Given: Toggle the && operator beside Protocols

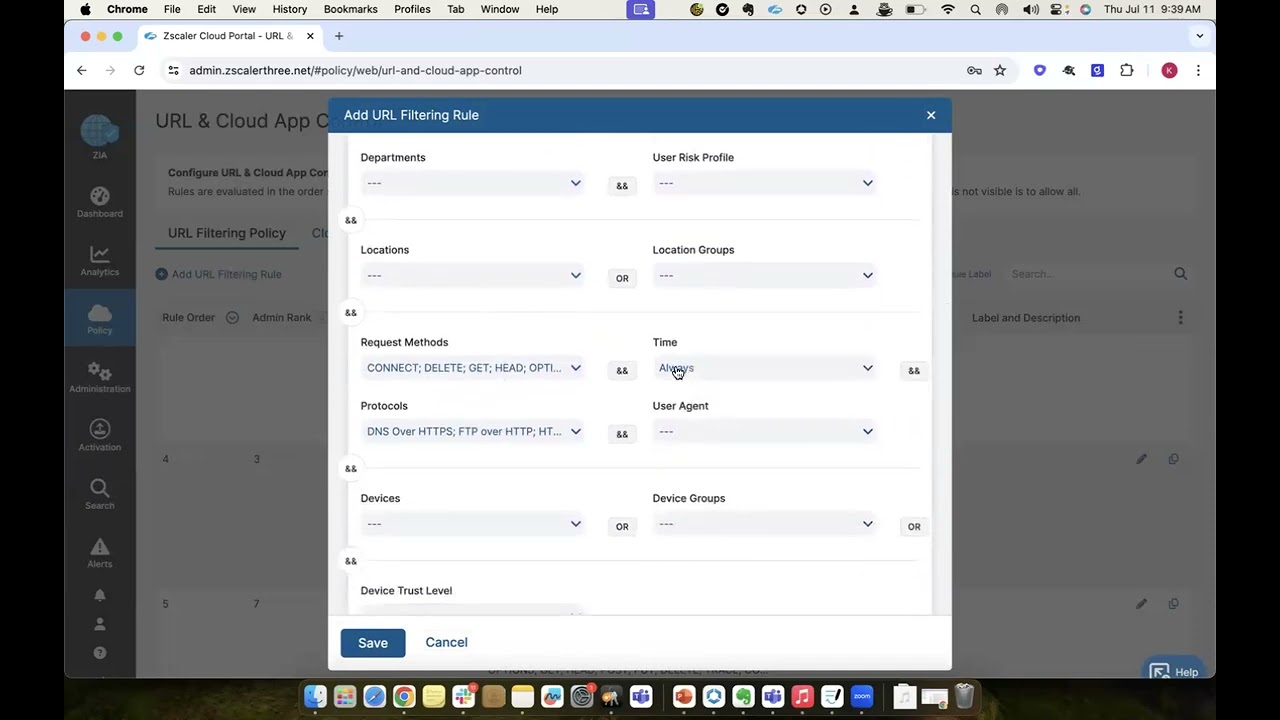Looking at the screenshot, I should point(622,434).
